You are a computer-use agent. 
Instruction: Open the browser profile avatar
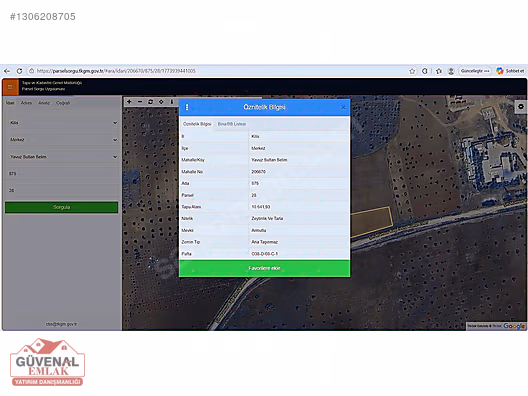451,71
